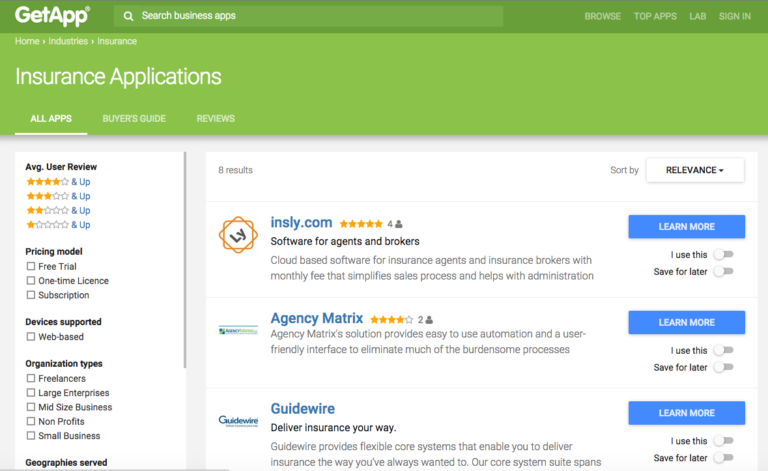This screenshot has width=768, height=471.
Task: Go to Home breadcrumb
Action: [27, 41]
